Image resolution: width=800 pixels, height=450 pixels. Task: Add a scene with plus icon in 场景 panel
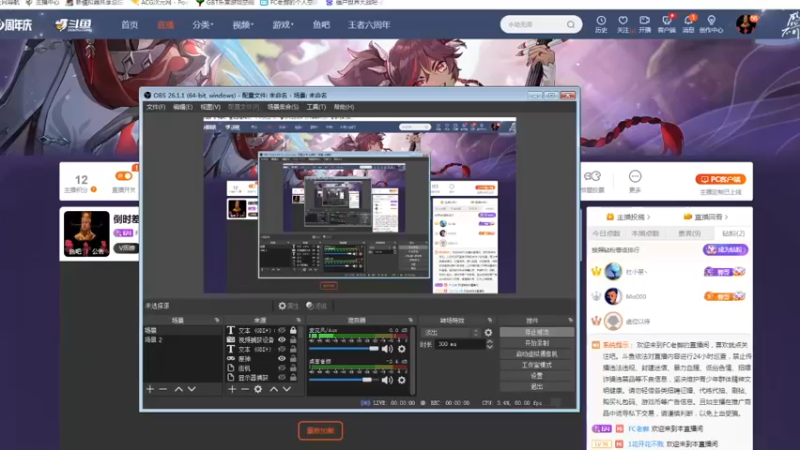pyautogui.click(x=150, y=389)
